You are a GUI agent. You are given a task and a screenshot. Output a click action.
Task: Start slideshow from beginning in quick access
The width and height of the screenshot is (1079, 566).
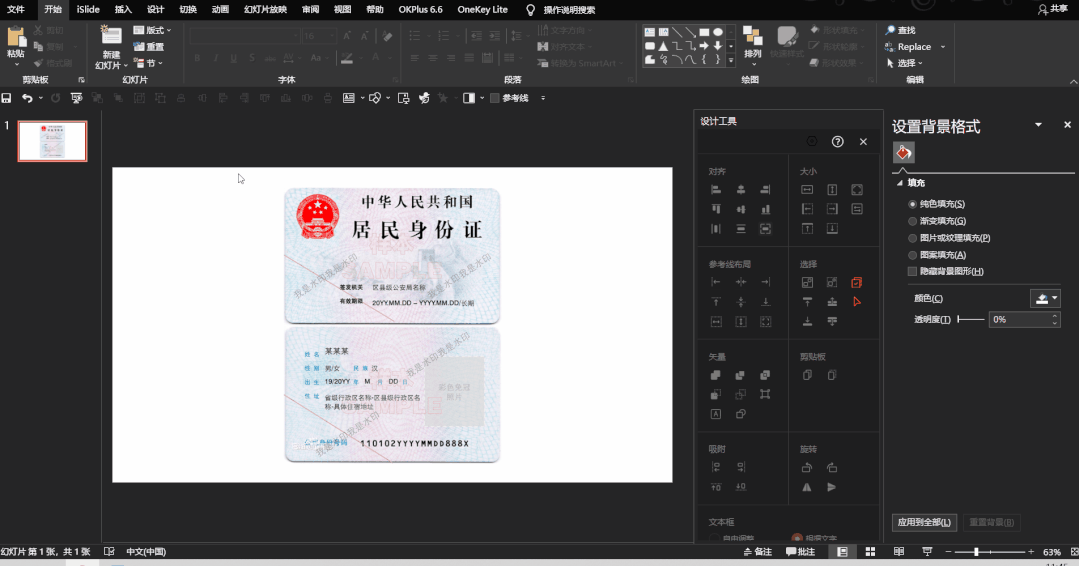(x=76, y=98)
